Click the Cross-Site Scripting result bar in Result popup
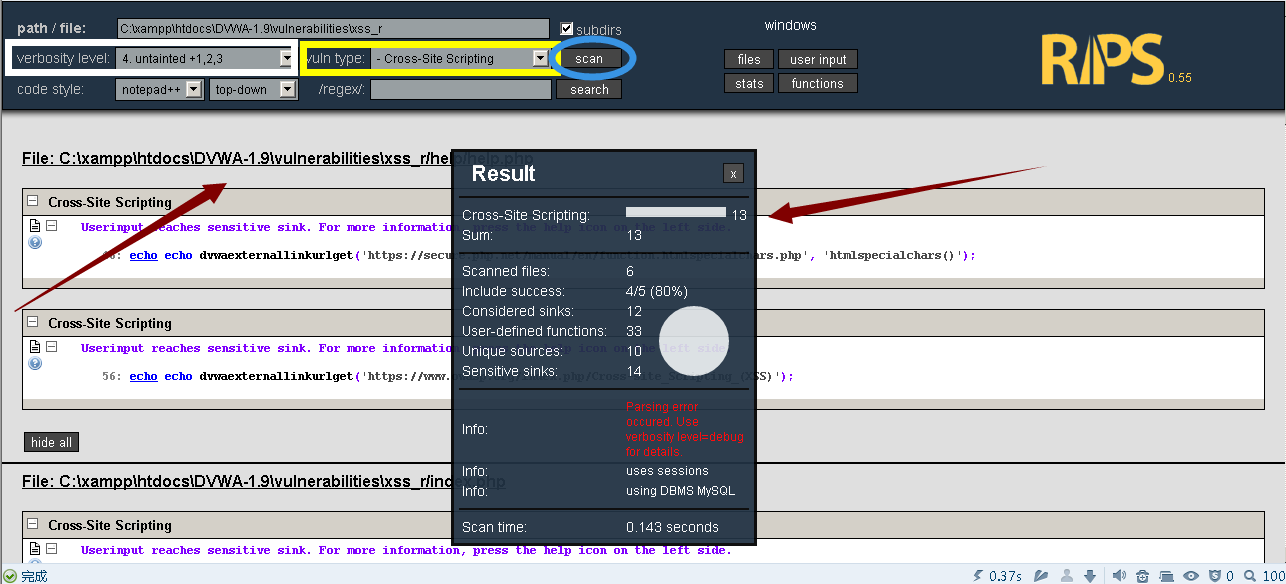This screenshot has height=584, width=1286. click(x=676, y=212)
